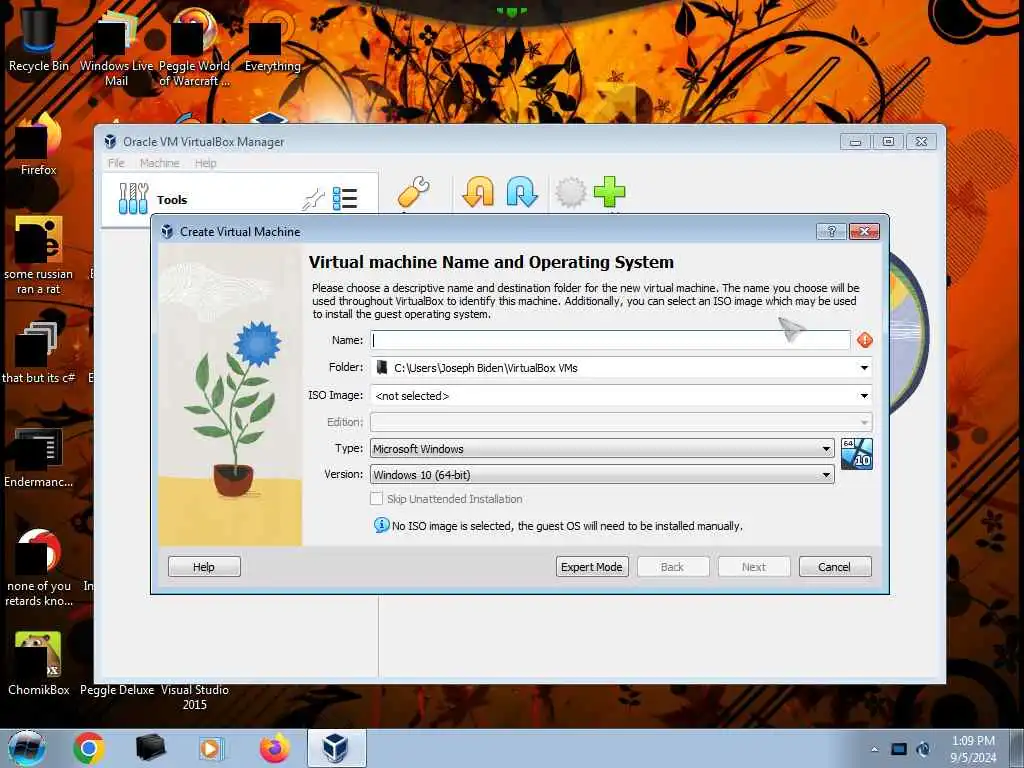Open Firefox from the taskbar
Viewport: 1024px width, 768px height.
pyautogui.click(x=275, y=748)
